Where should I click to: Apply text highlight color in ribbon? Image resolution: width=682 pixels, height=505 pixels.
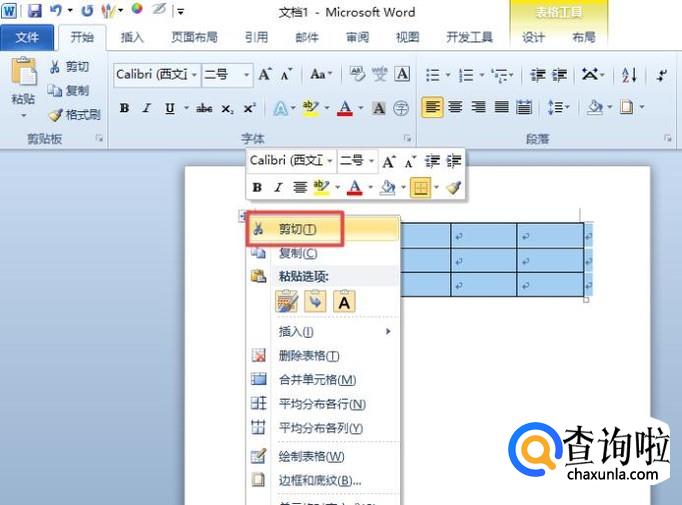[311, 108]
